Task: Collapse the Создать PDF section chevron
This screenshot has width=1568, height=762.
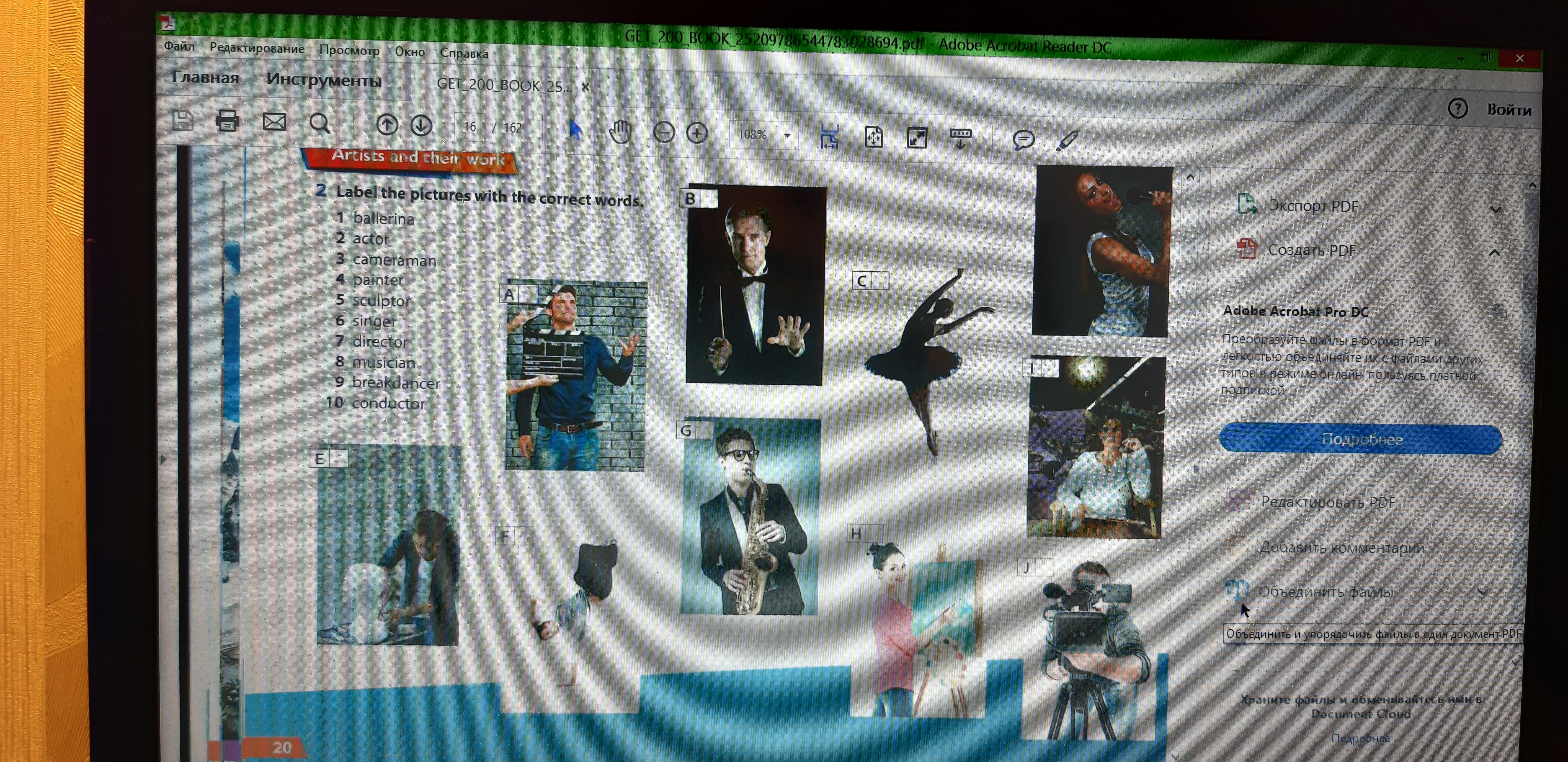Action: (x=1494, y=253)
